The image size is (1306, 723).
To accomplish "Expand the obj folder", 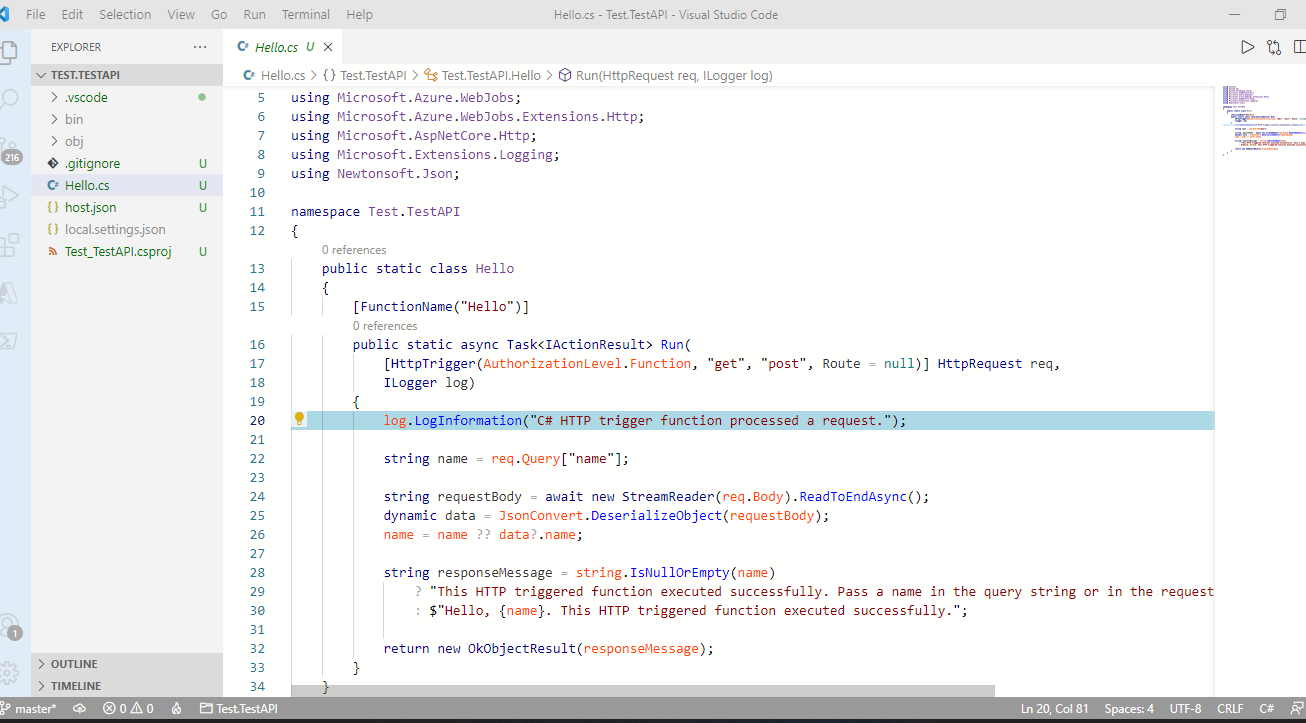I will 127,141.
